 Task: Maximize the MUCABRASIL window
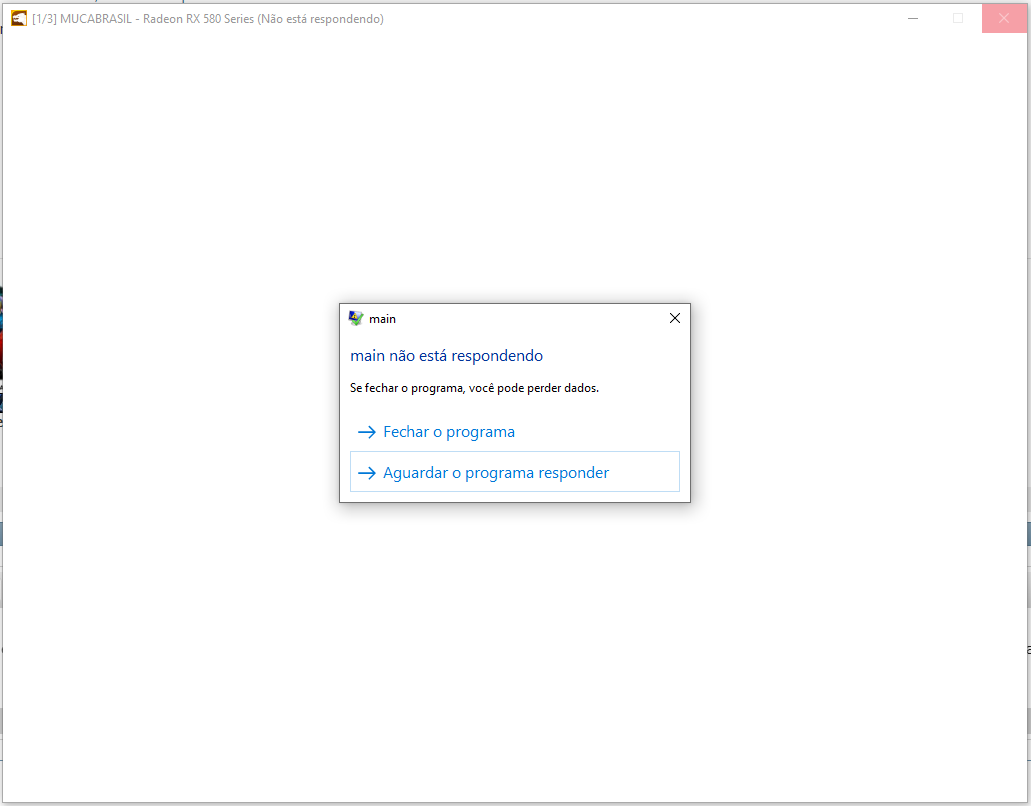click(x=958, y=18)
